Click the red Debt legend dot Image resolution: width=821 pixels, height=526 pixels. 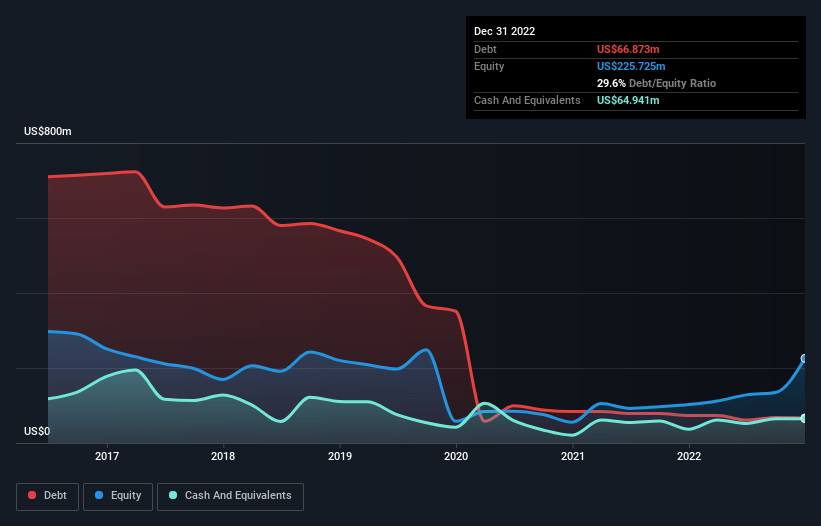coord(32,495)
